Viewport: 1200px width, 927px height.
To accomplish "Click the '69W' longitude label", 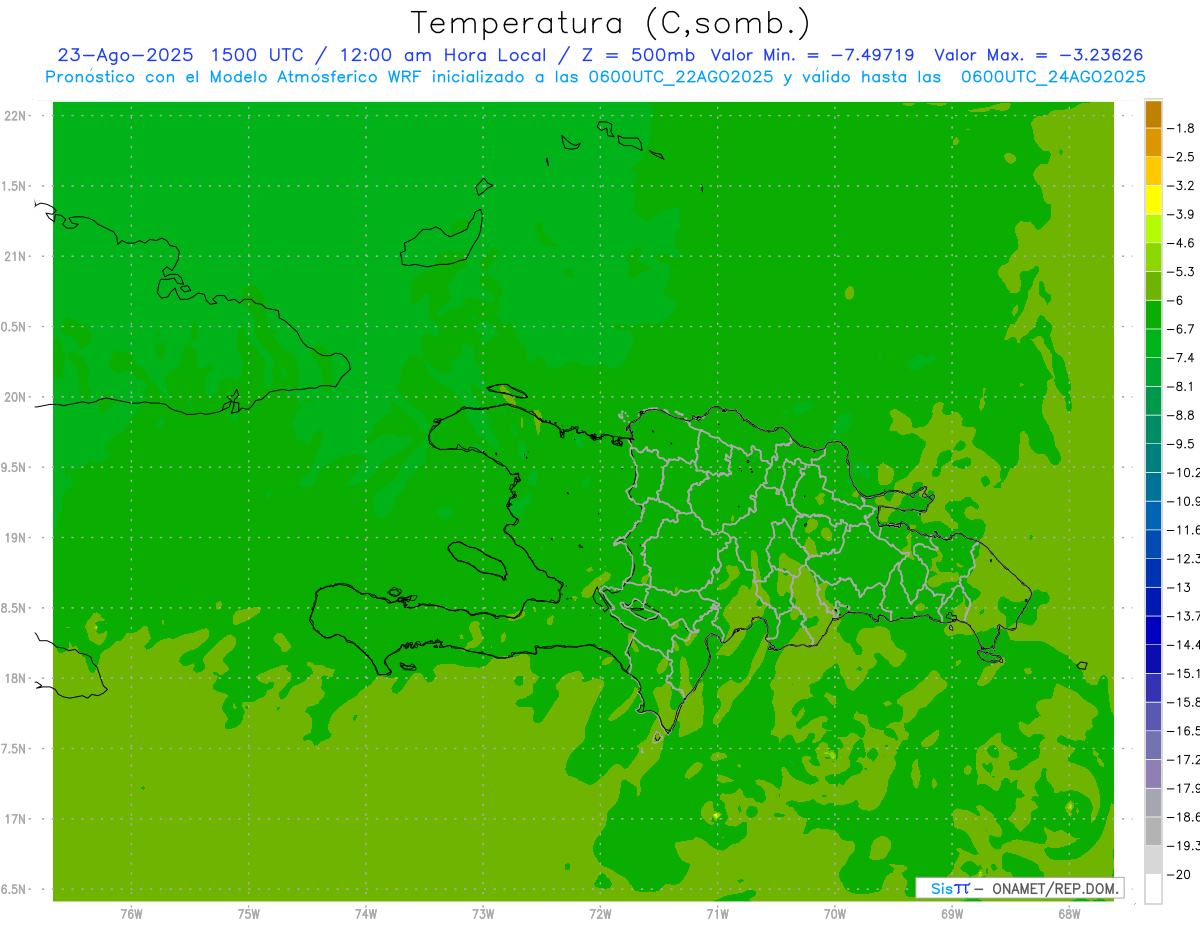I will coord(952,913).
